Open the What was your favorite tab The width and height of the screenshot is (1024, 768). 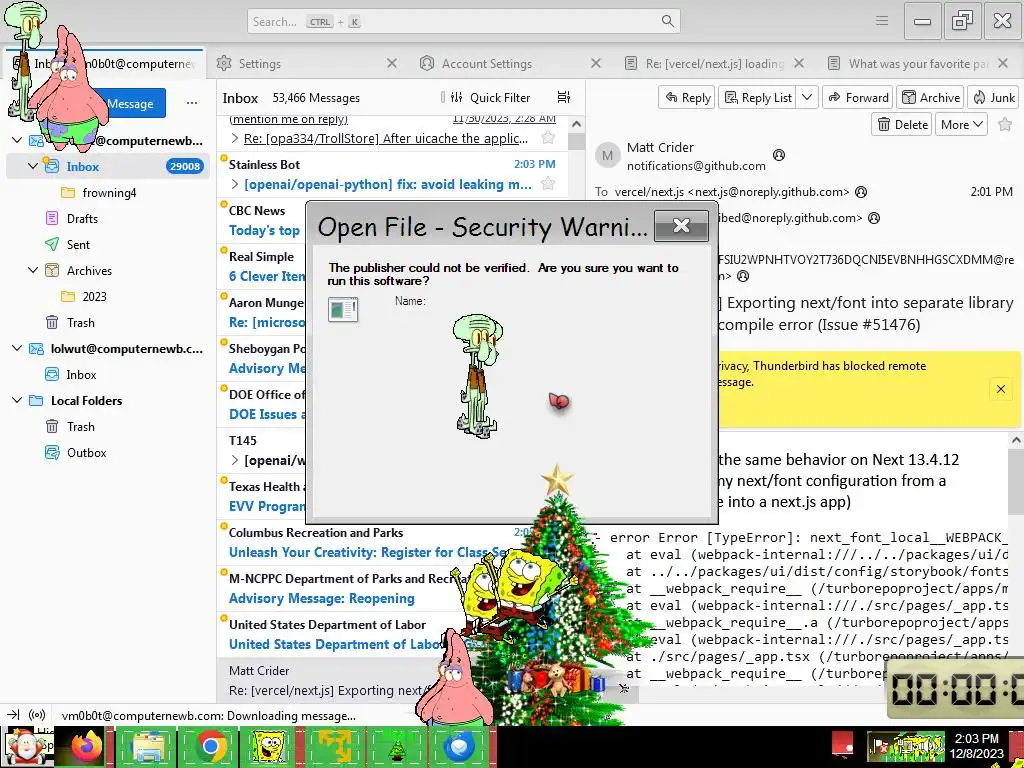coord(918,63)
